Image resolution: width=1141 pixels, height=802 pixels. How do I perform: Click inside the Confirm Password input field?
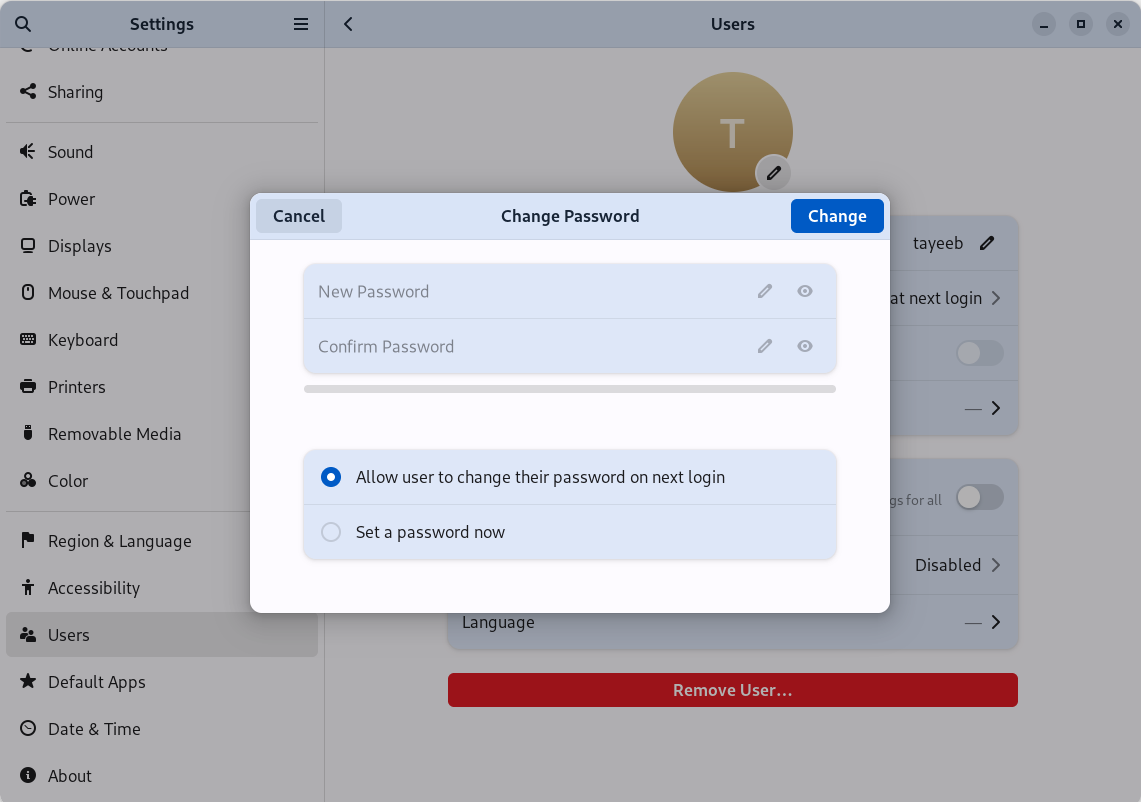tap(520, 346)
